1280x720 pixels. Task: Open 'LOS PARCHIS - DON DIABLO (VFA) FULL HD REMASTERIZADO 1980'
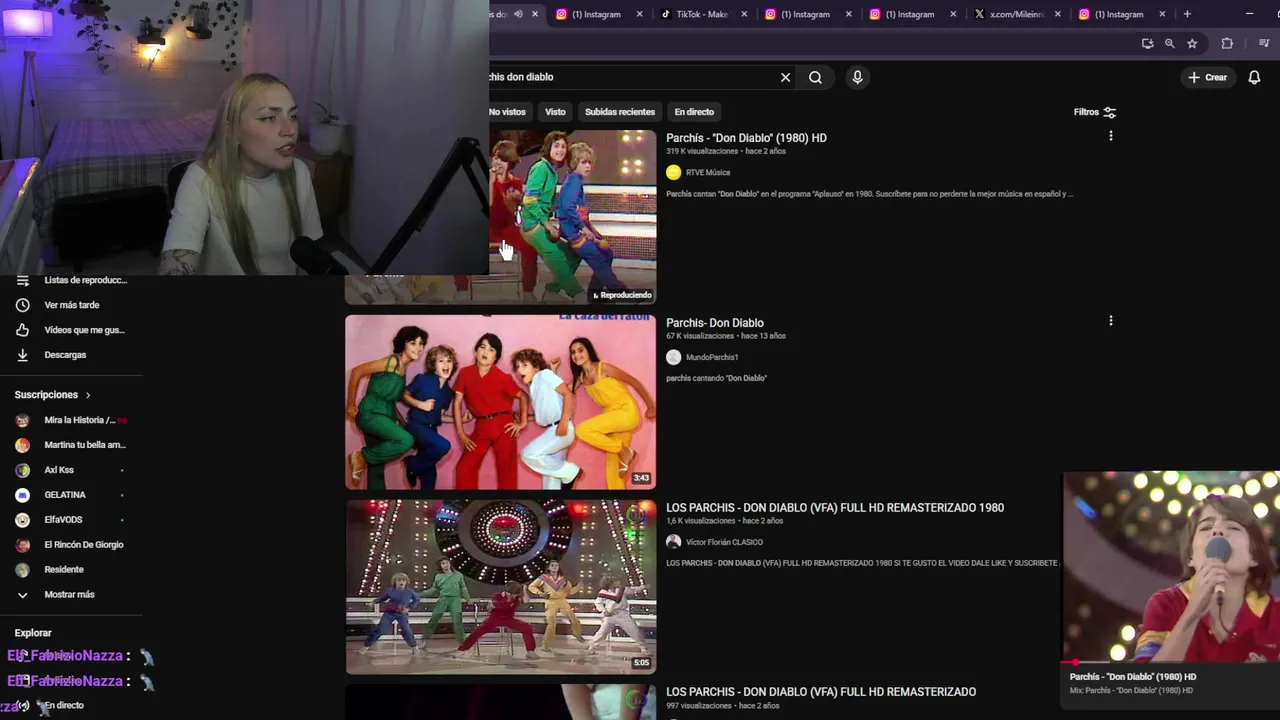coord(835,508)
